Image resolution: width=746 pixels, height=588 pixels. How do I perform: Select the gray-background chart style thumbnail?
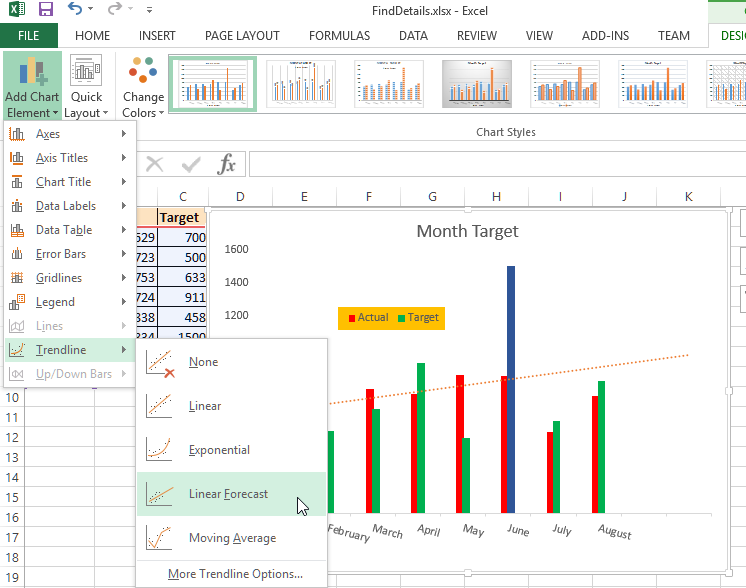pyautogui.click(x=477, y=84)
